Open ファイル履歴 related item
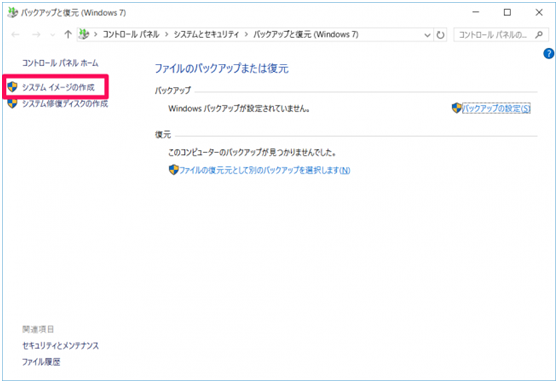The height and width of the screenshot is (383, 558). (x=41, y=362)
